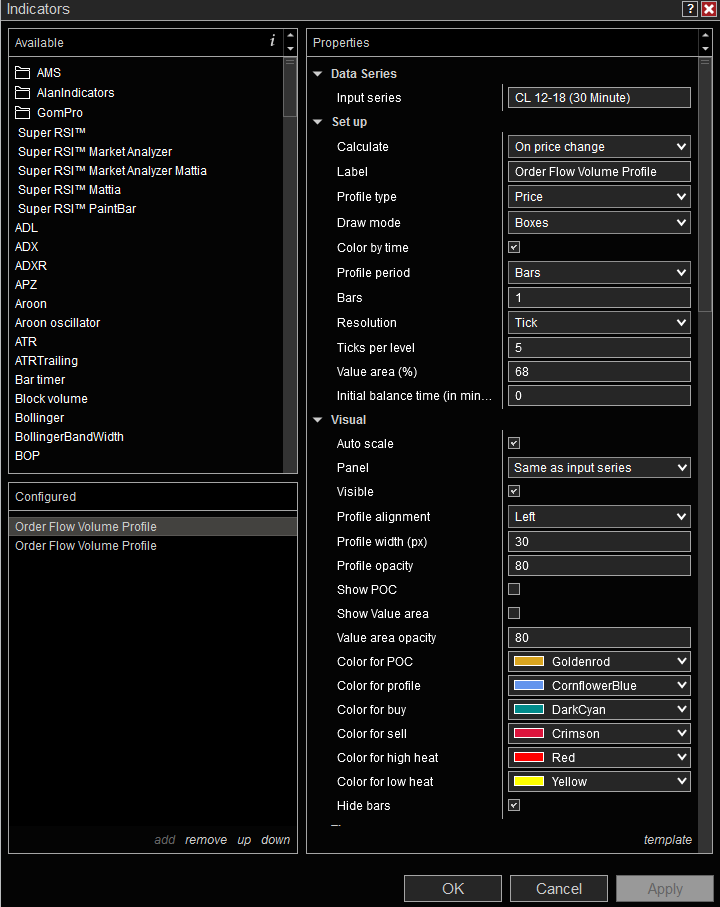Change Color for low heat Yellow swatch
This screenshot has height=907, width=720.
[529, 781]
